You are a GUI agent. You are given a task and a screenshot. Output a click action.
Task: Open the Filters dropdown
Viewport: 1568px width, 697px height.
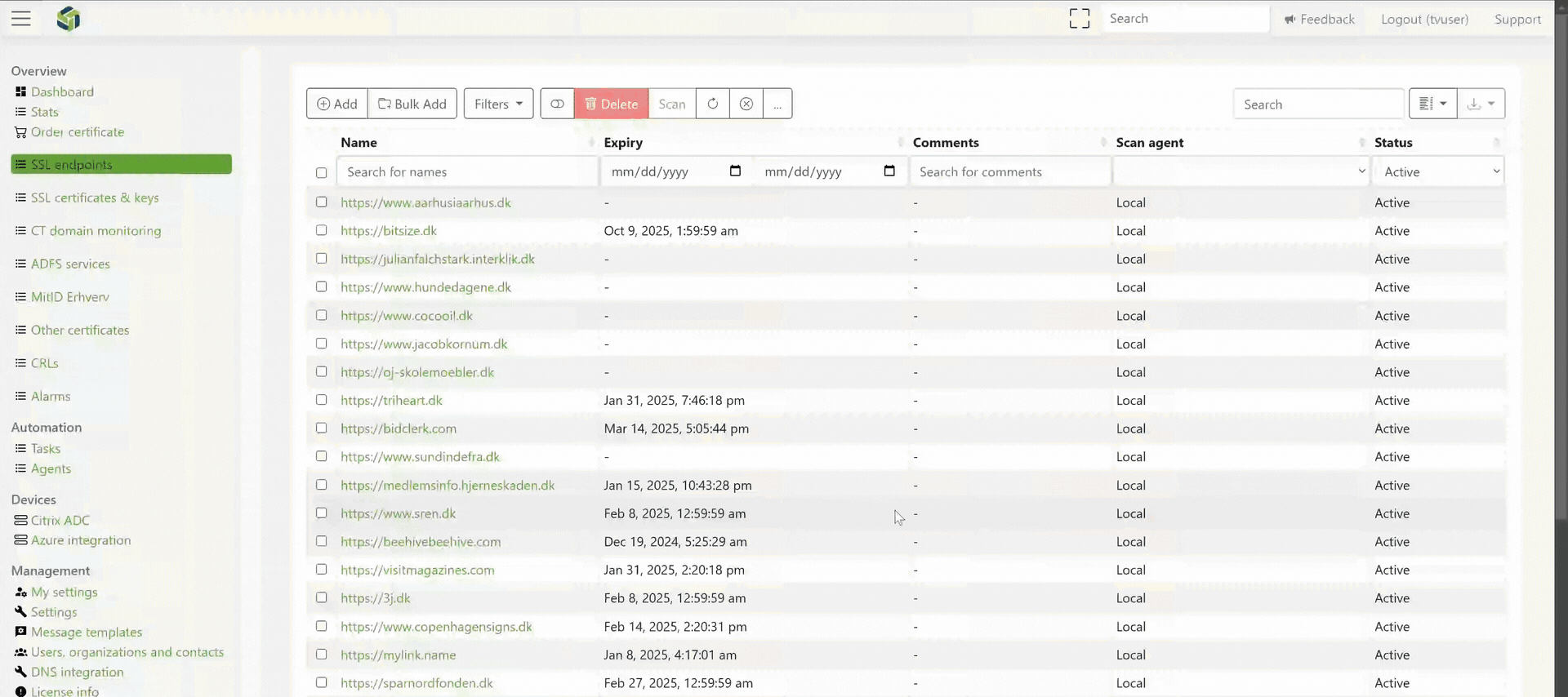(498, 104)
